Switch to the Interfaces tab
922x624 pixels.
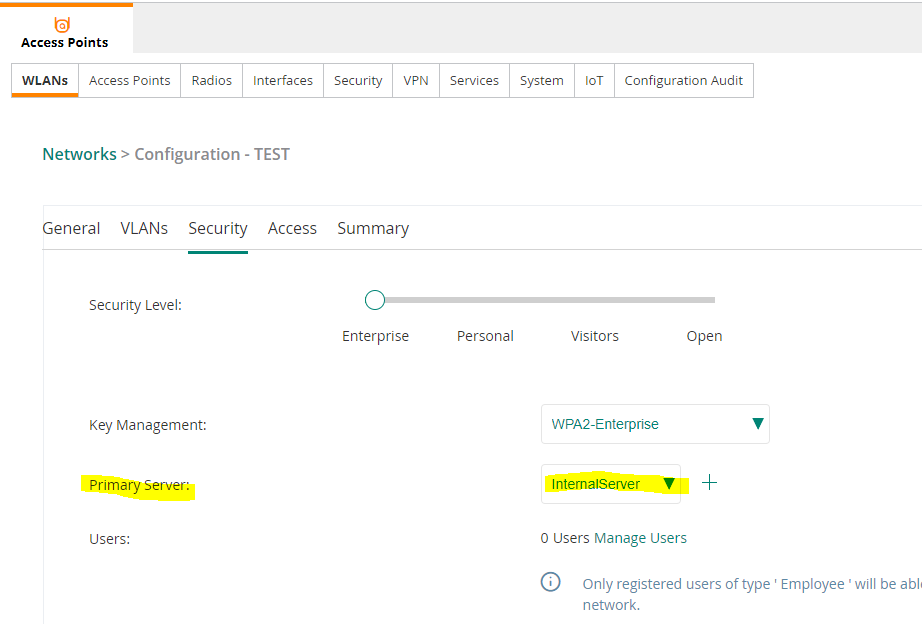tap(282, 80)
